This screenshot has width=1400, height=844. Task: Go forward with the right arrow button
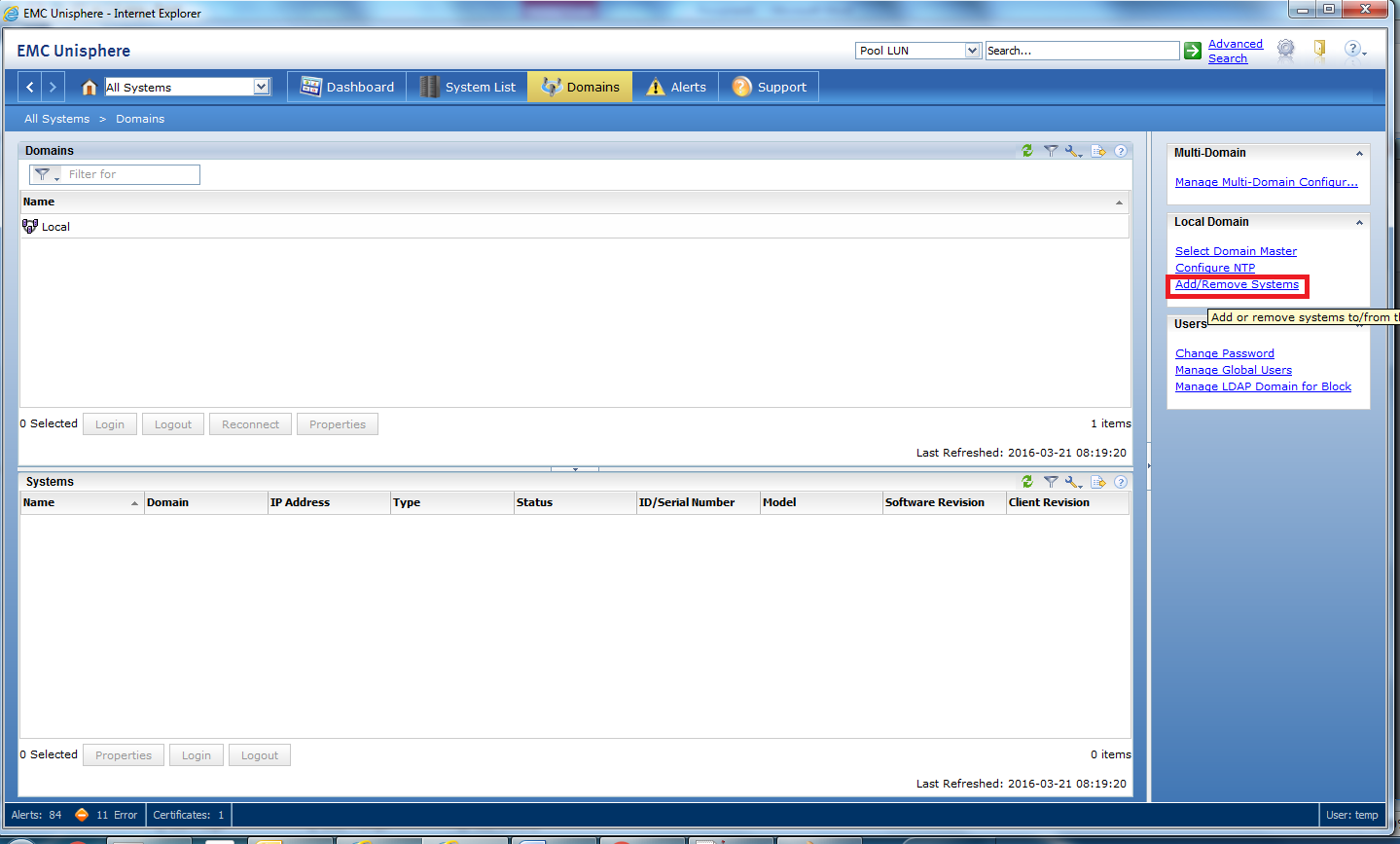[x=54, y=87]
